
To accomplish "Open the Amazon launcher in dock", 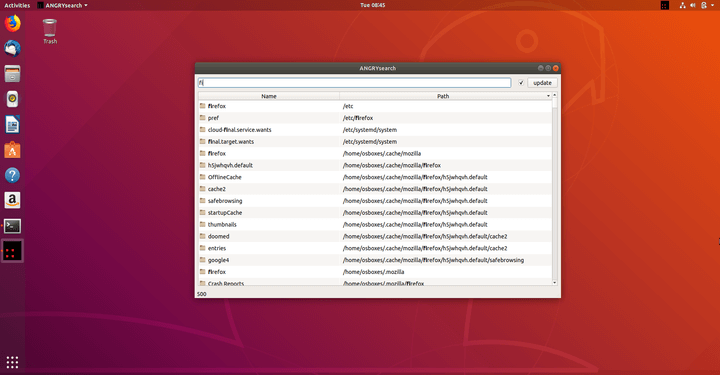I will pos(12,201).
